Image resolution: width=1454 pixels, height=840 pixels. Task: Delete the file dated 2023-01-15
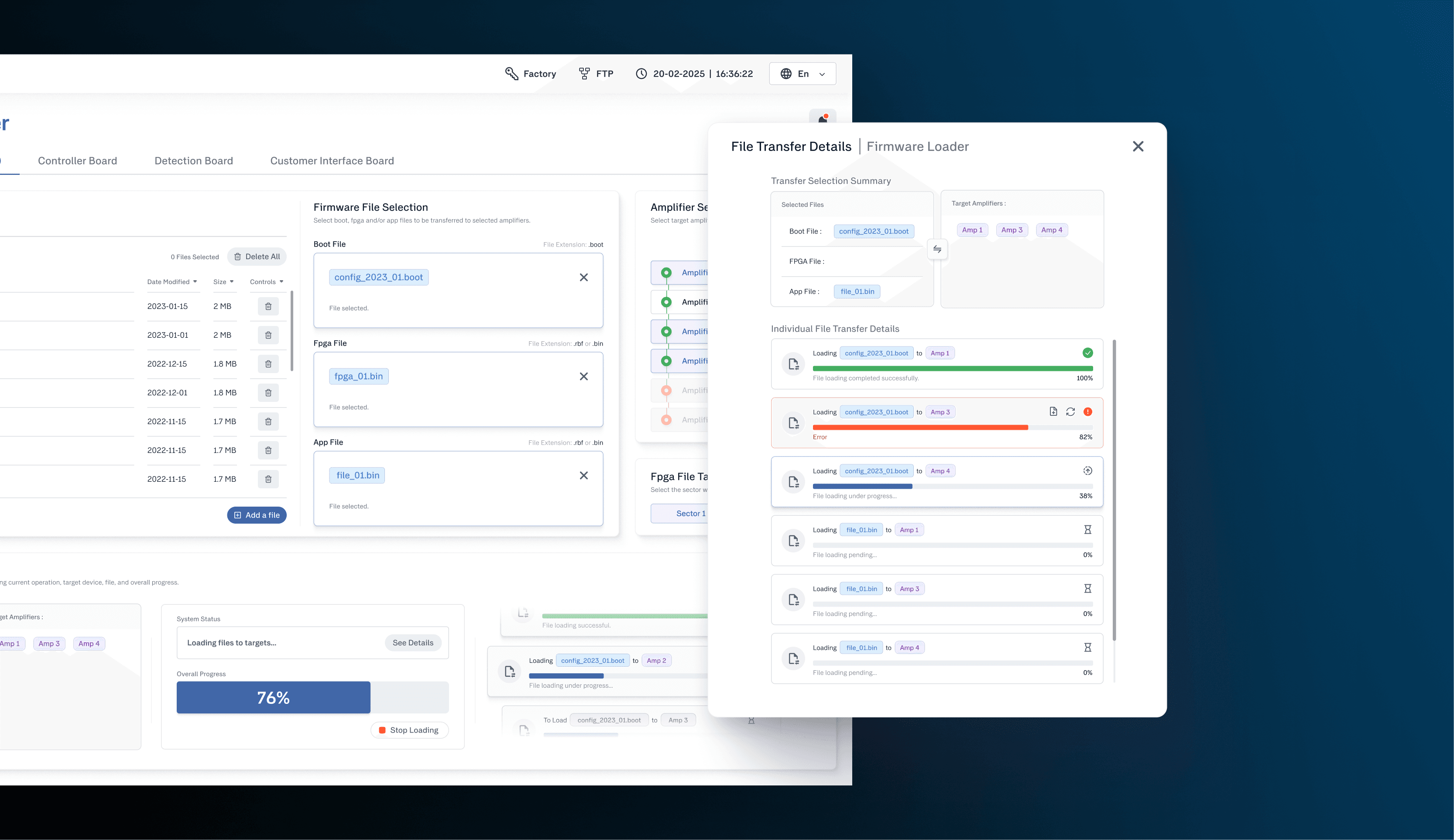pos(268,306)
